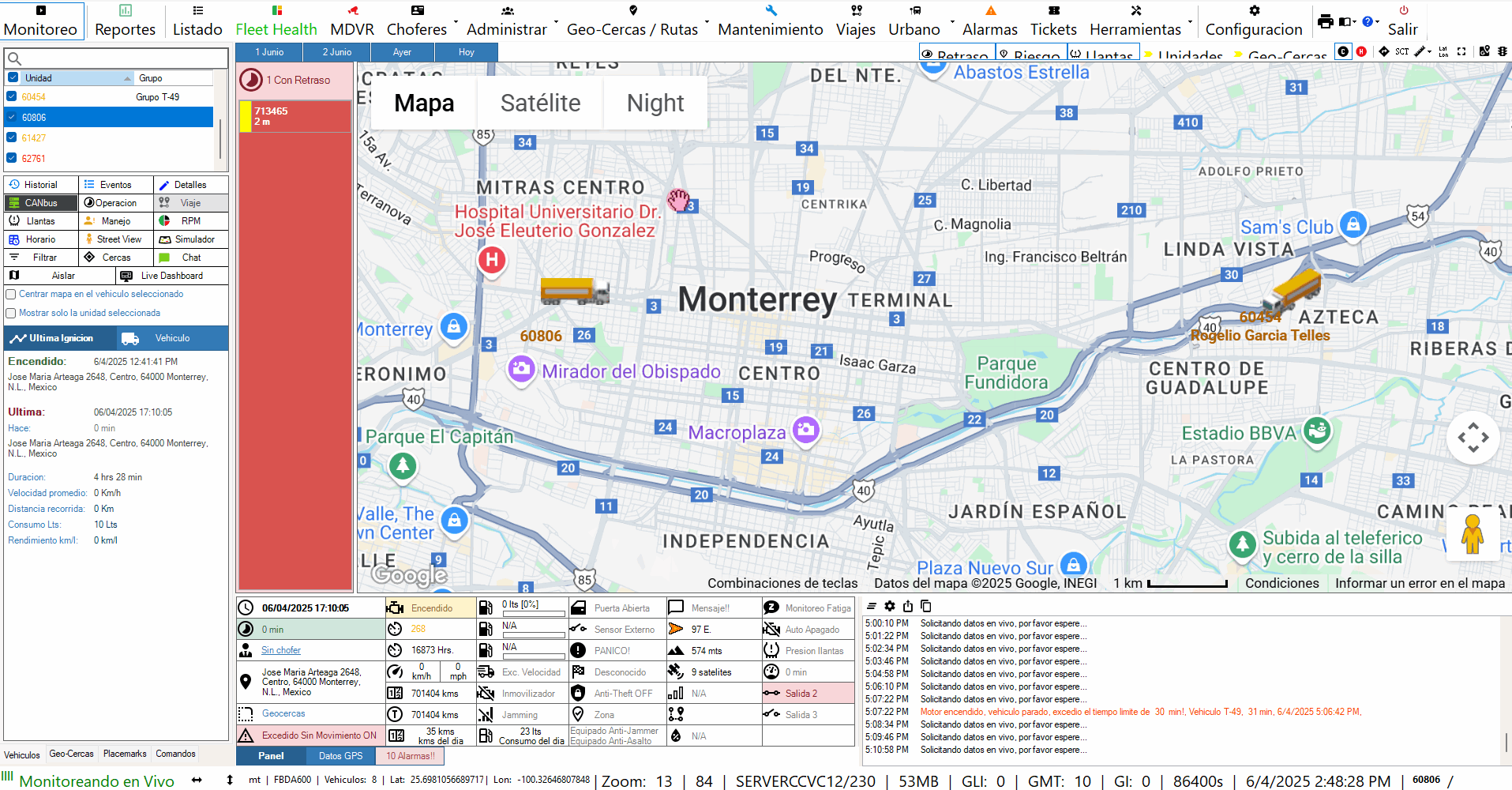
Task: Open the panel layout dropdown next to printer
Action: [1347, 21]
